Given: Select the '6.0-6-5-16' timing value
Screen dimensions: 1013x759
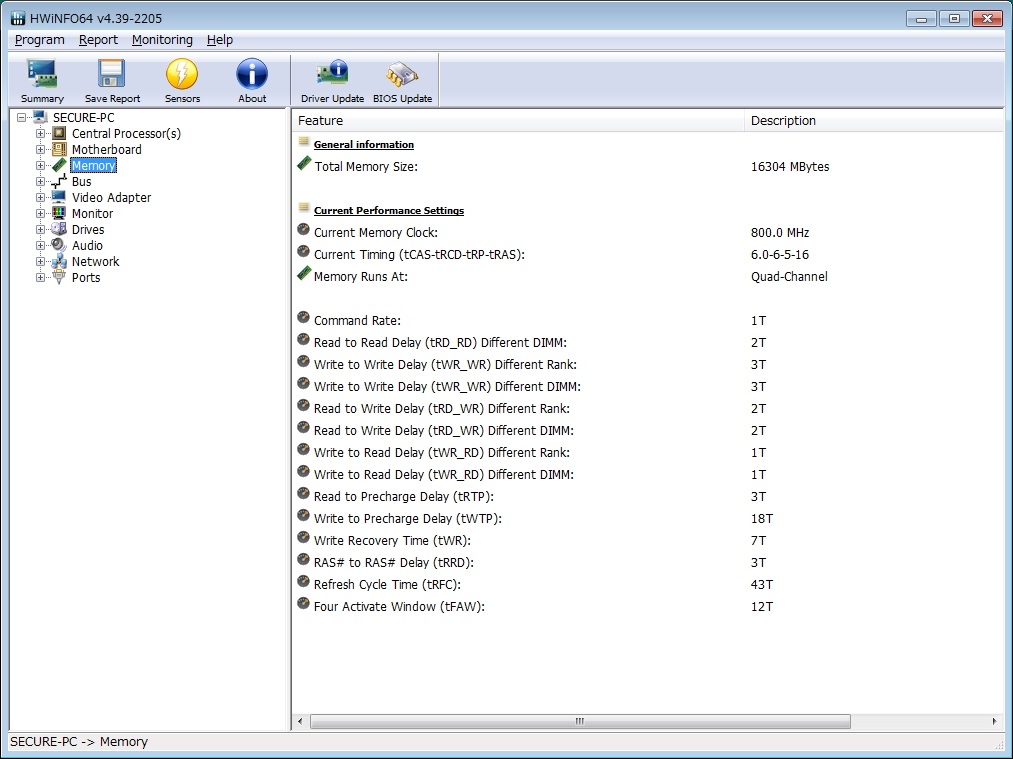Looking at the screenshot, I should pyautogui.click(x=780, y=255).
